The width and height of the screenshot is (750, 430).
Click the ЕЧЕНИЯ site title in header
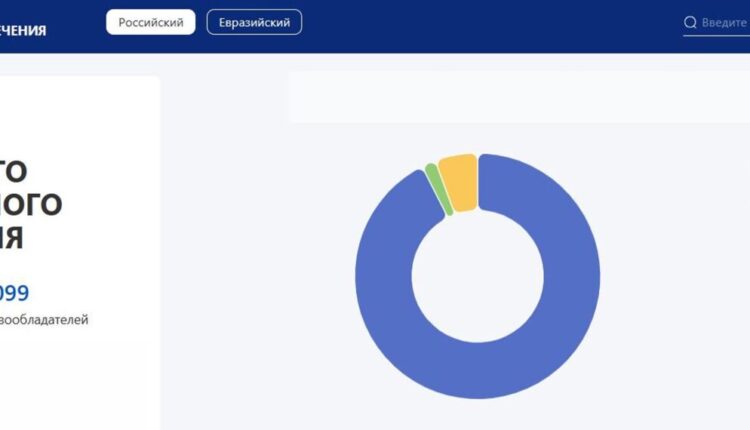(x=23, y=30)
